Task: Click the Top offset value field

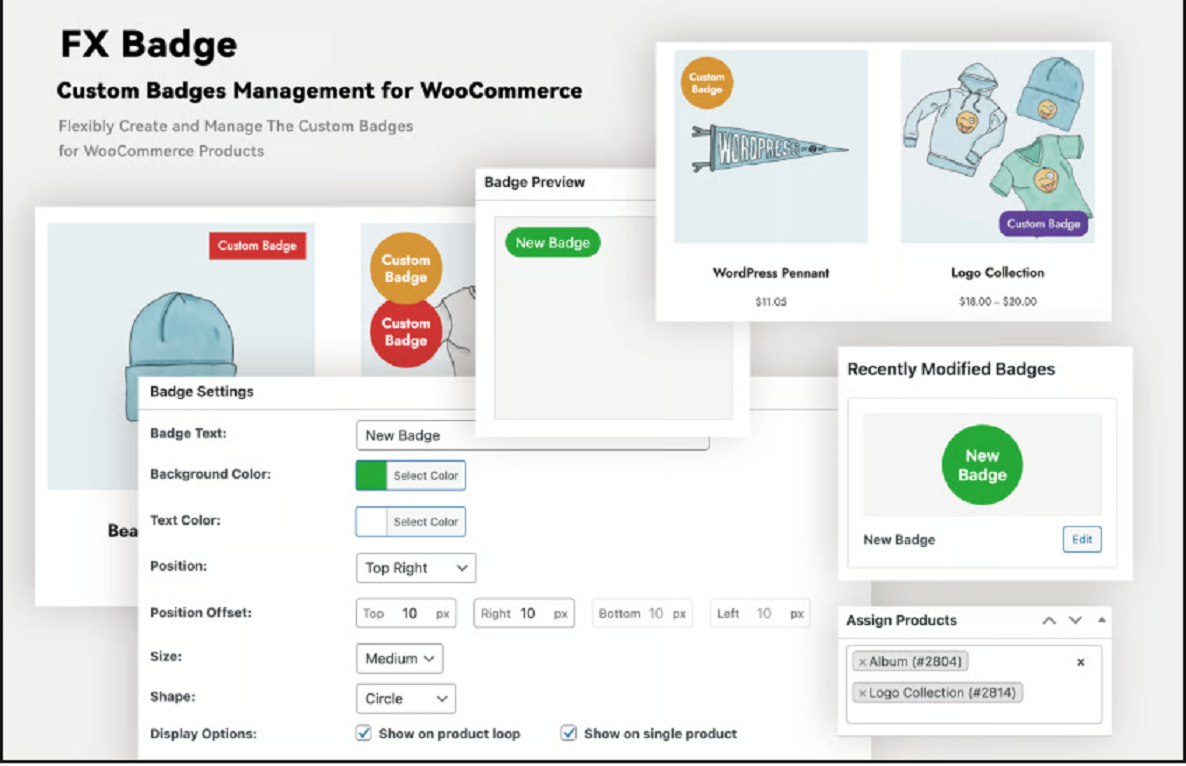Action: coord(405,613)
